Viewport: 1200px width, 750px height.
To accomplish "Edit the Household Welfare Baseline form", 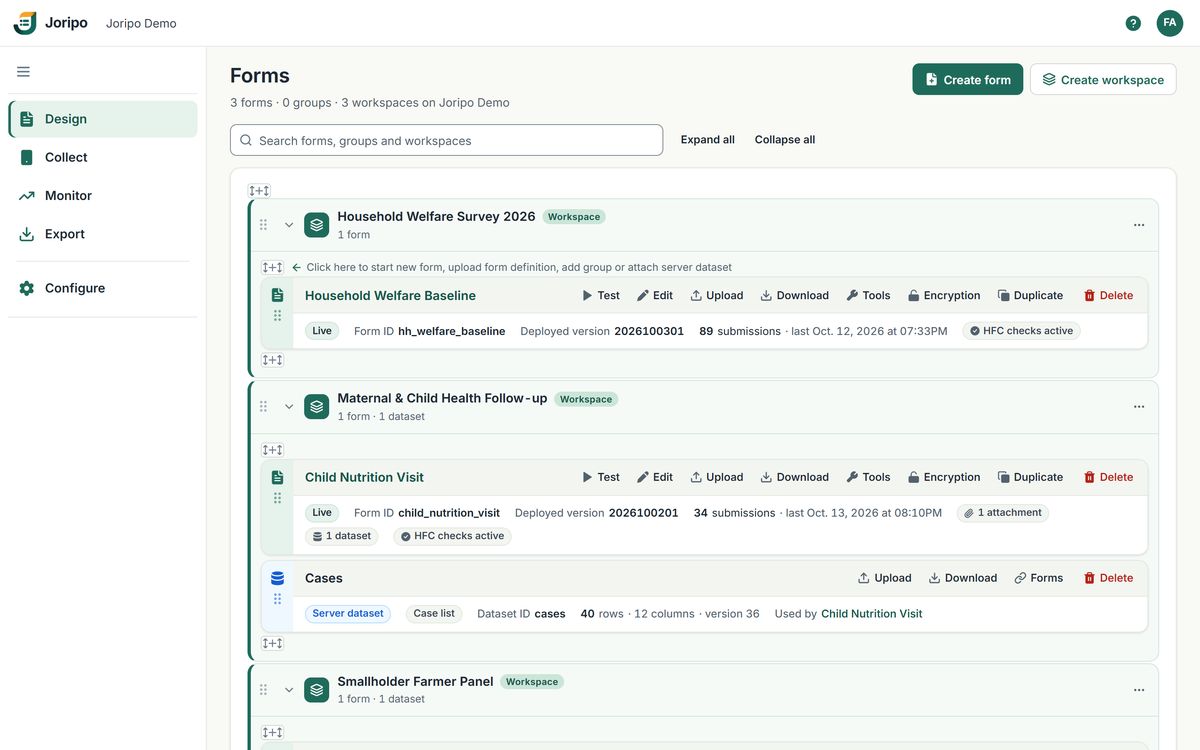I will pyautogui.click(x=655, y=296).
